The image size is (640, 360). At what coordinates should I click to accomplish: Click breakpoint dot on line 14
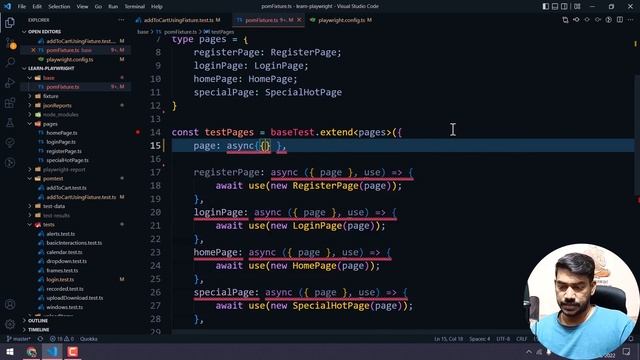[x=138, y=132]
